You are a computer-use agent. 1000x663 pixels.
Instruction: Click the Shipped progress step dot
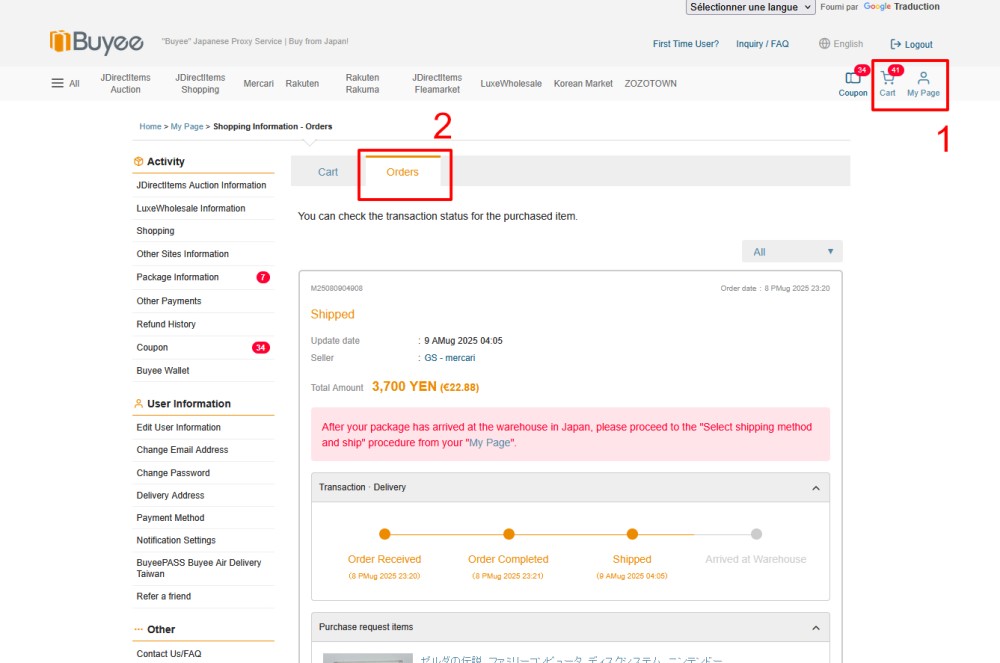pyautogui.click(x=632, y=534)
